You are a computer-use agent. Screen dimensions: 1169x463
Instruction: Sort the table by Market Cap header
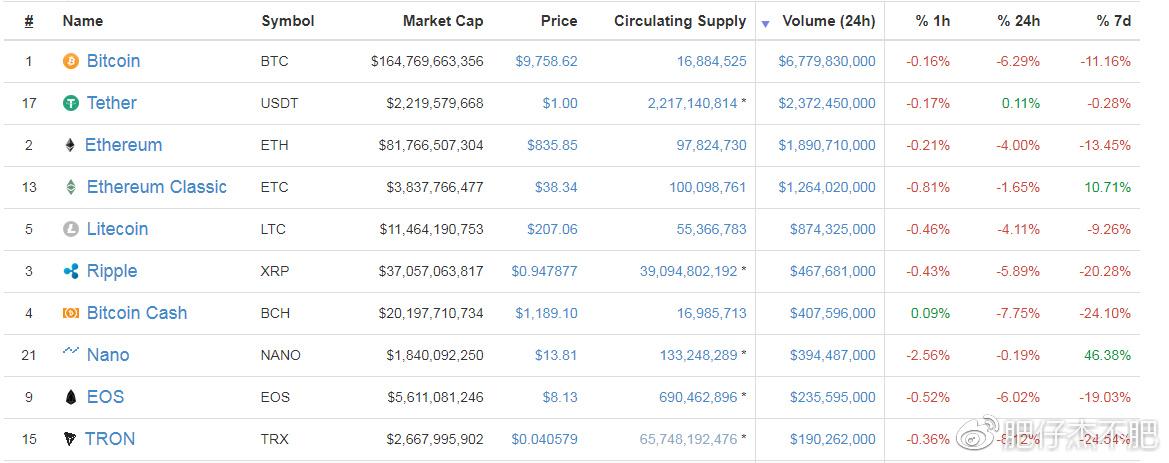click(443, 21)
